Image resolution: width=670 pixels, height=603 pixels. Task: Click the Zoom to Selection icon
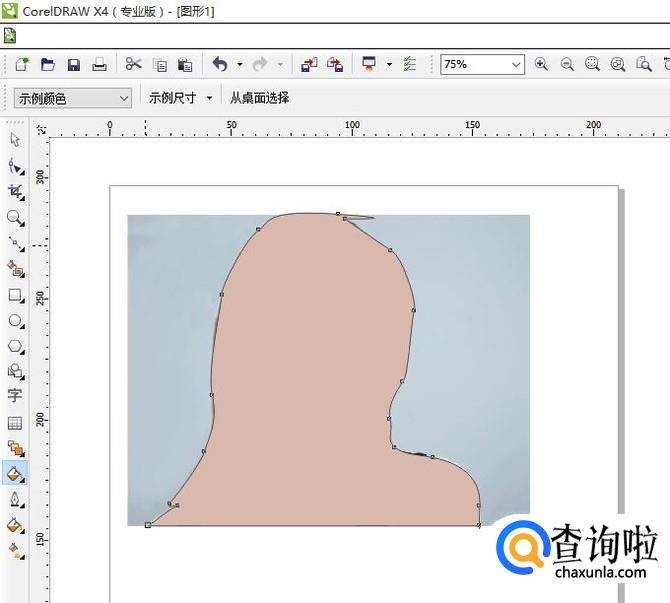[x=592, y=64]
